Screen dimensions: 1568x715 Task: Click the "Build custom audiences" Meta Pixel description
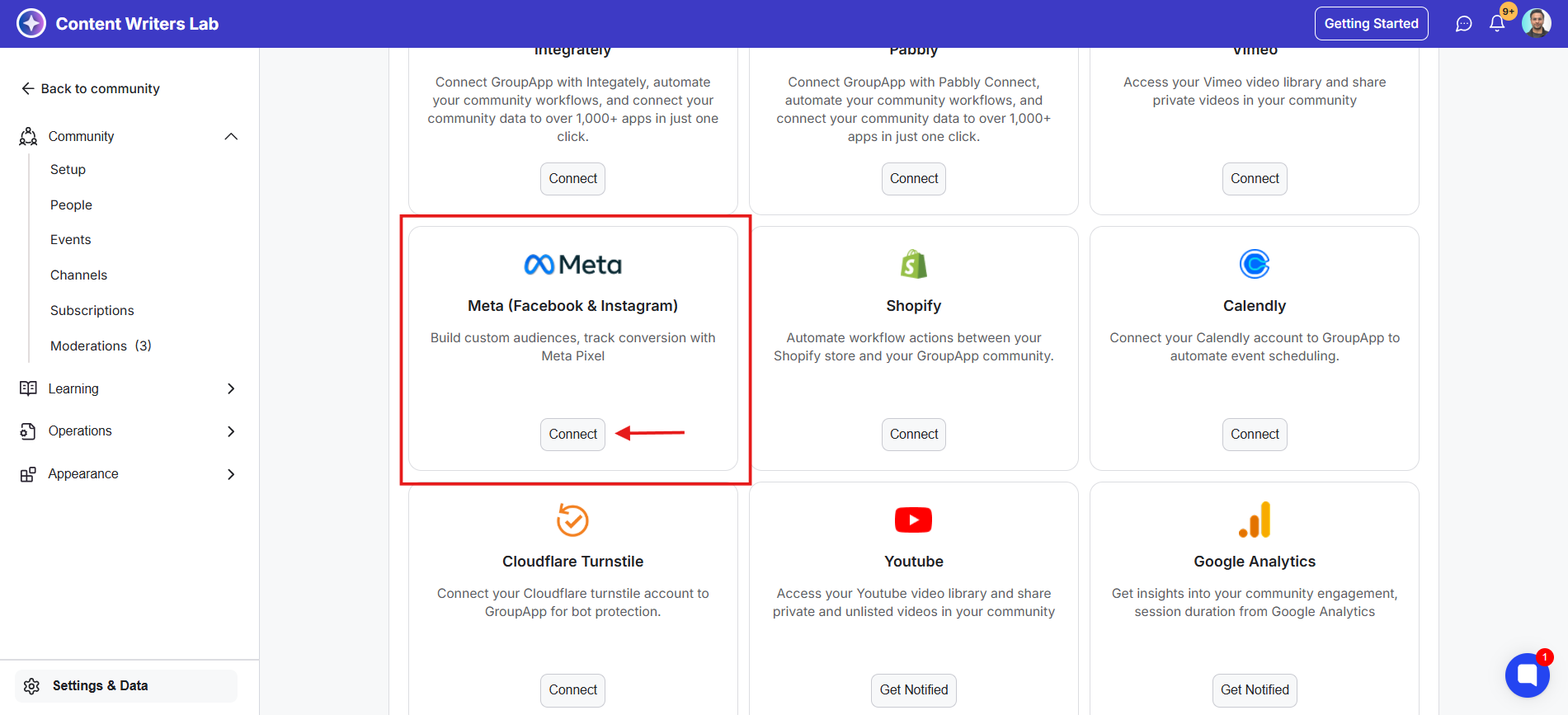coord(572,347)
